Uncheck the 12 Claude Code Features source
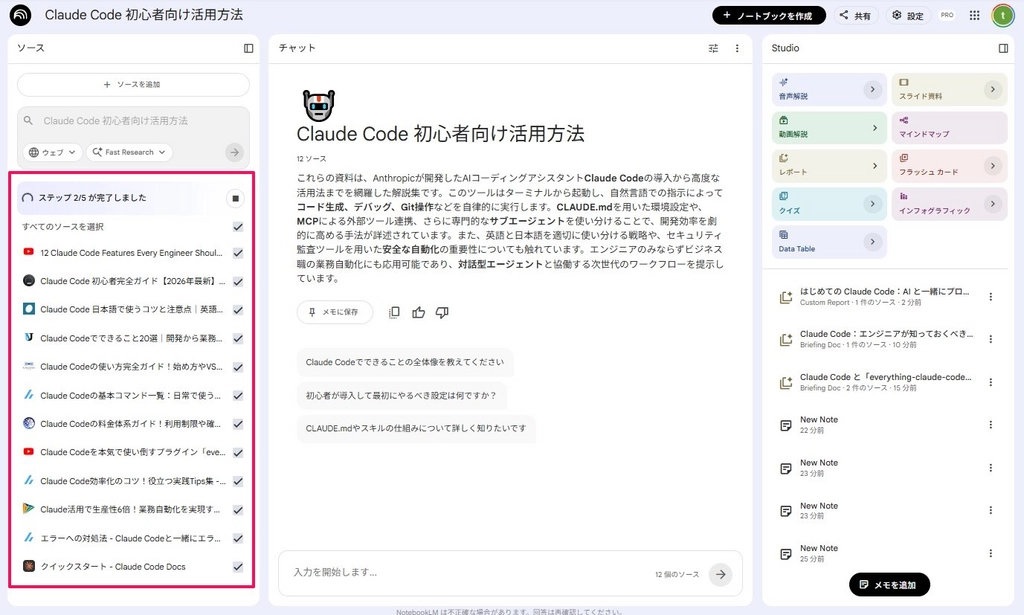This screenshot has width=1024, height=615. [238, 253]
